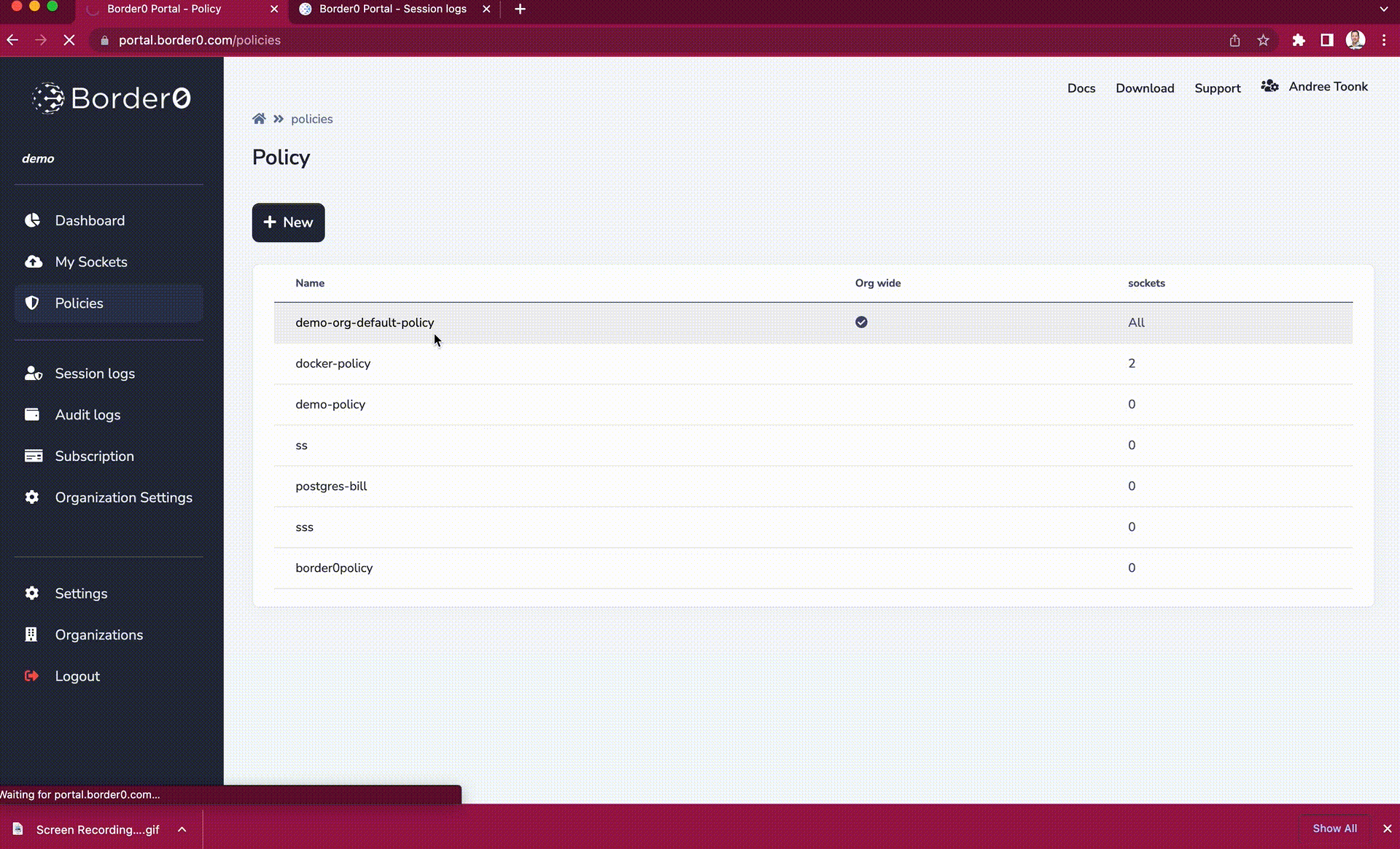Open the Subscription page
Viewport: 1400px width, 849px height.
94,456
